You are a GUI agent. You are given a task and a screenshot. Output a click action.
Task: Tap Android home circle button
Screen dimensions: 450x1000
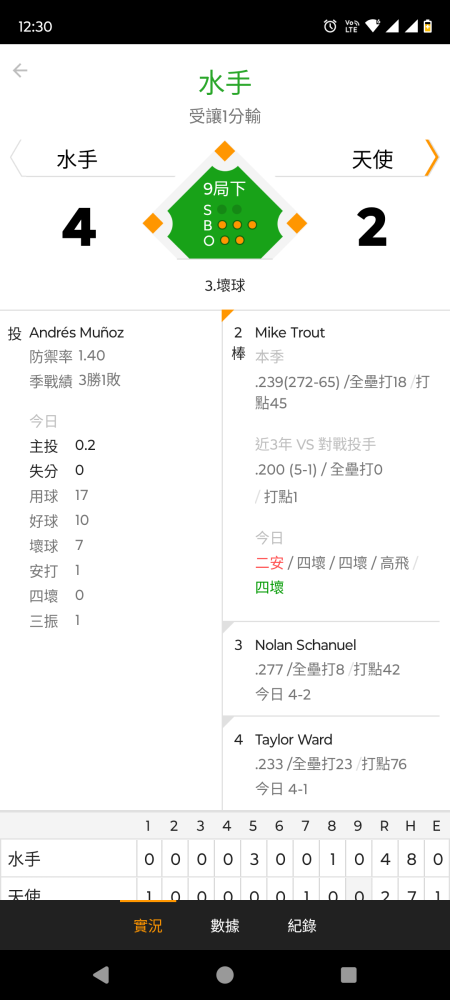pos(225,974)
